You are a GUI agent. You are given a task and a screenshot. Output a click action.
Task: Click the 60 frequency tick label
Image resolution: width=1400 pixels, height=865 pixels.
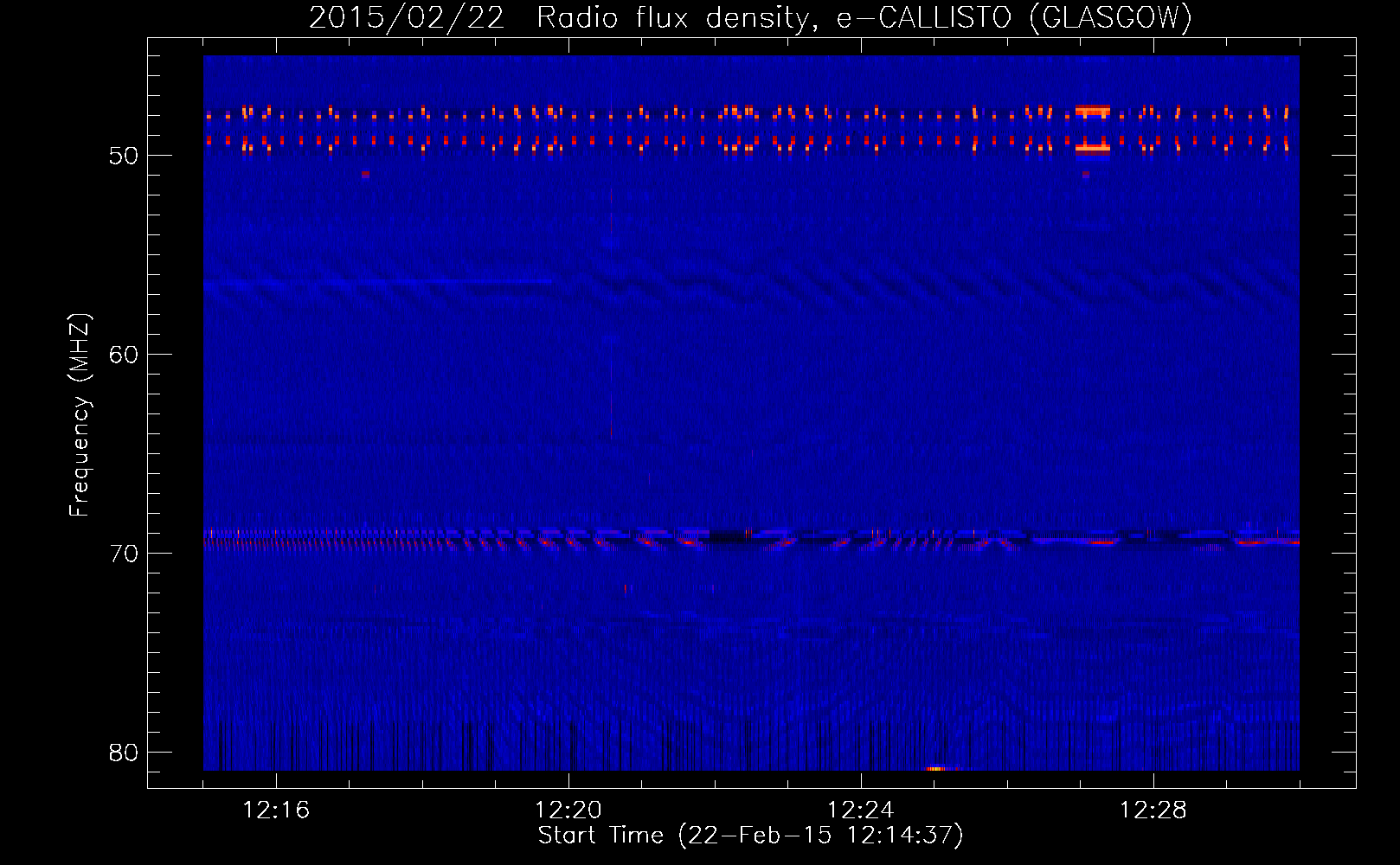pos(124,355)
